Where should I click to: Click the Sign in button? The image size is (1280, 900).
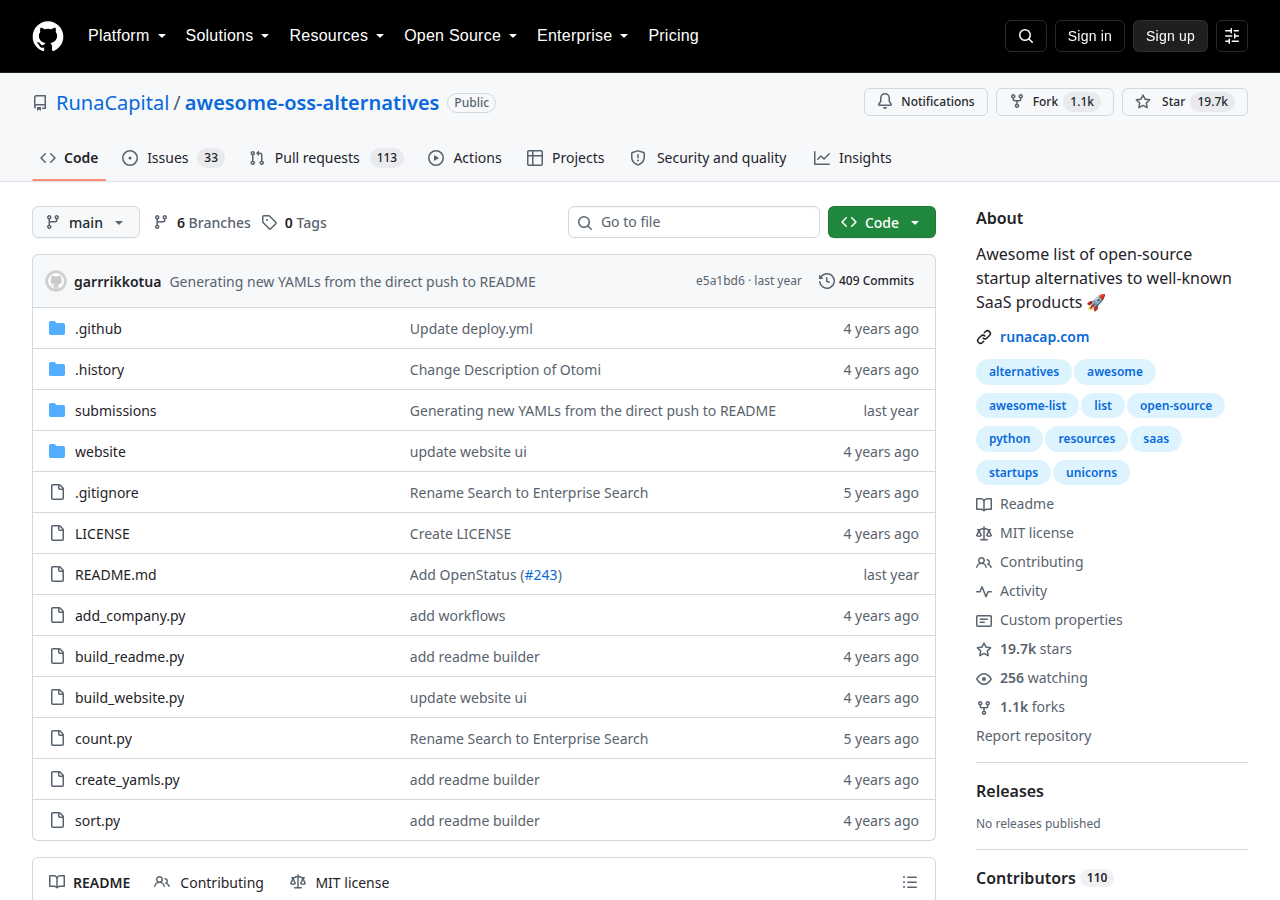tap(1090, 36)
